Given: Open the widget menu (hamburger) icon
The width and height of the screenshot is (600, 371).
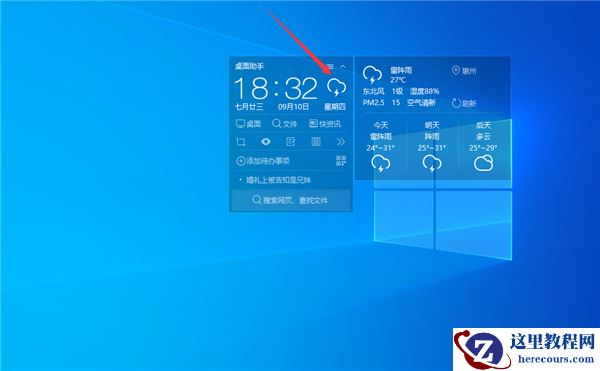Looking at the screenshot, I should 329,67.
